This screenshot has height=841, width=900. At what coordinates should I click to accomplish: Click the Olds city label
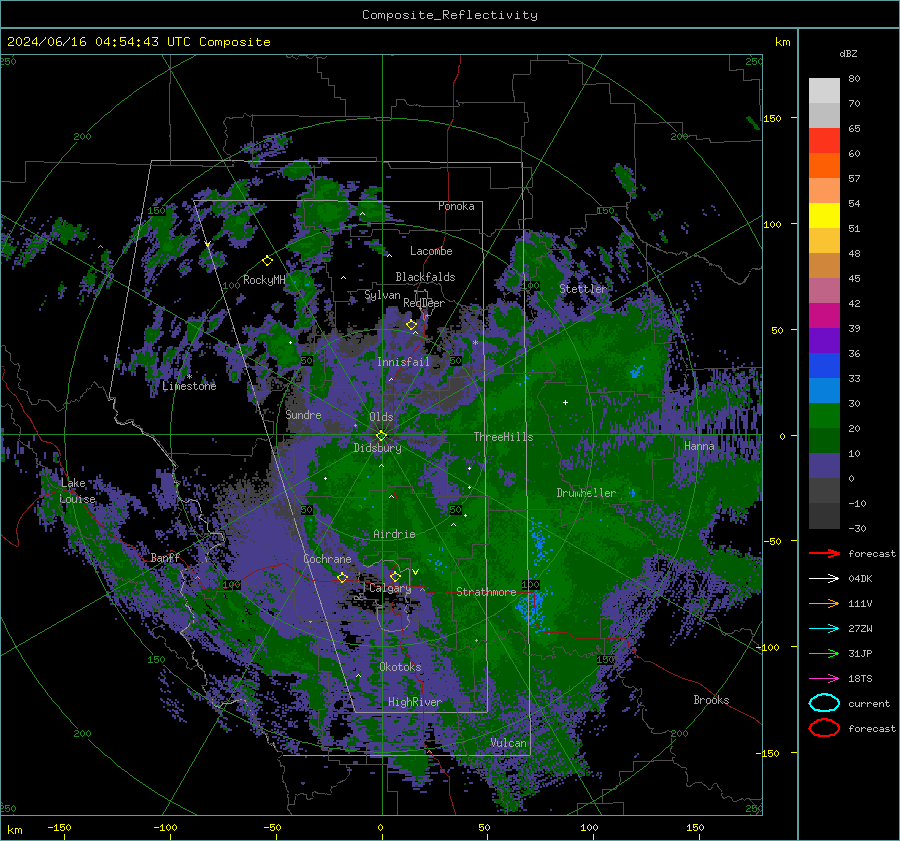point(381,417)
